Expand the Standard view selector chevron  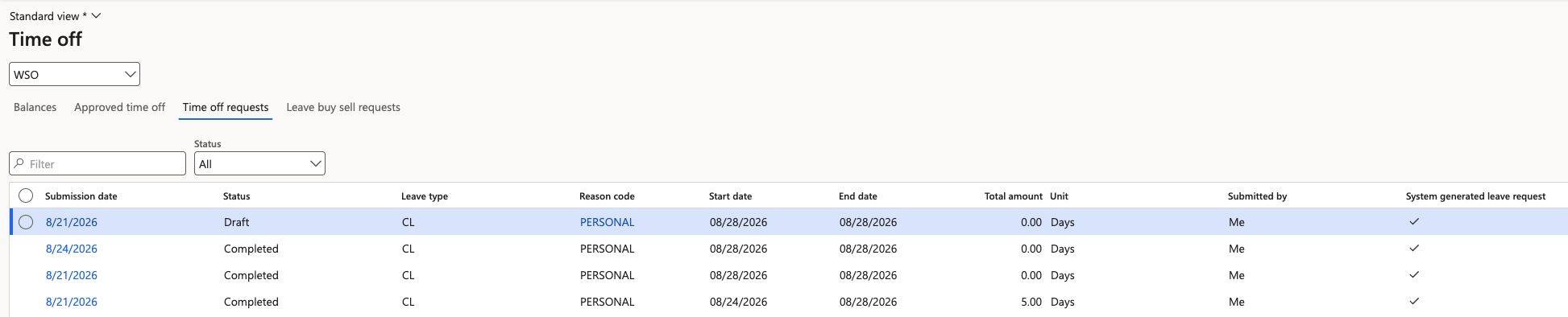(x=97, y=15)
